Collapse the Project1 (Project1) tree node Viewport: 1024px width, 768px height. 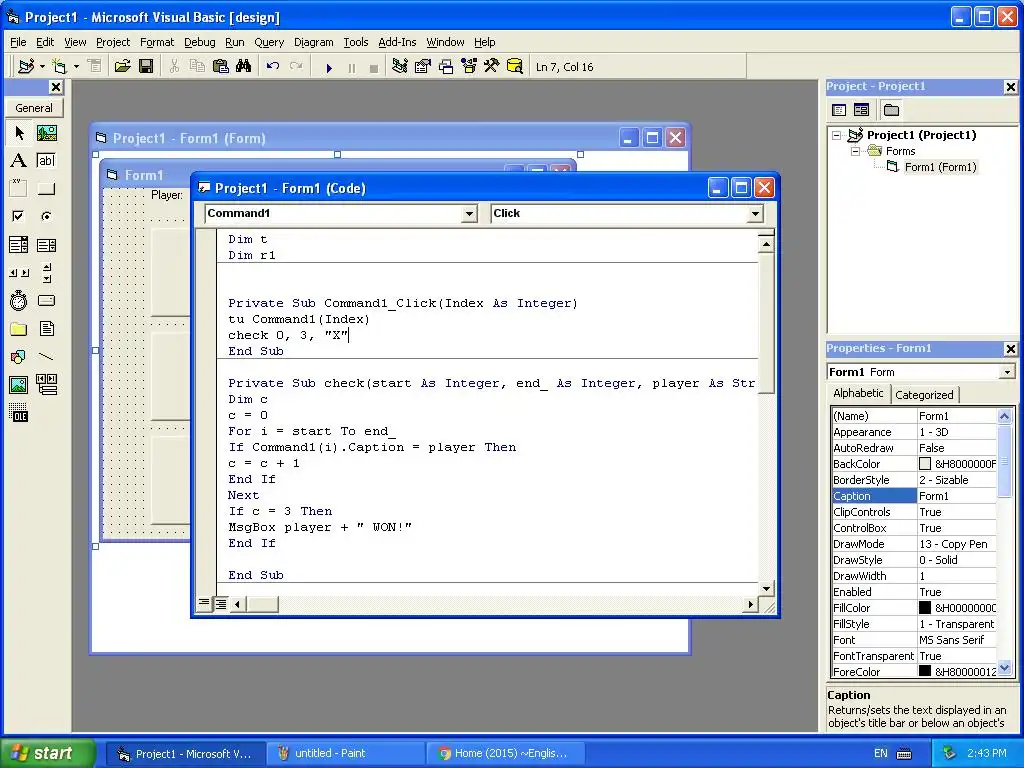[837, 135]
